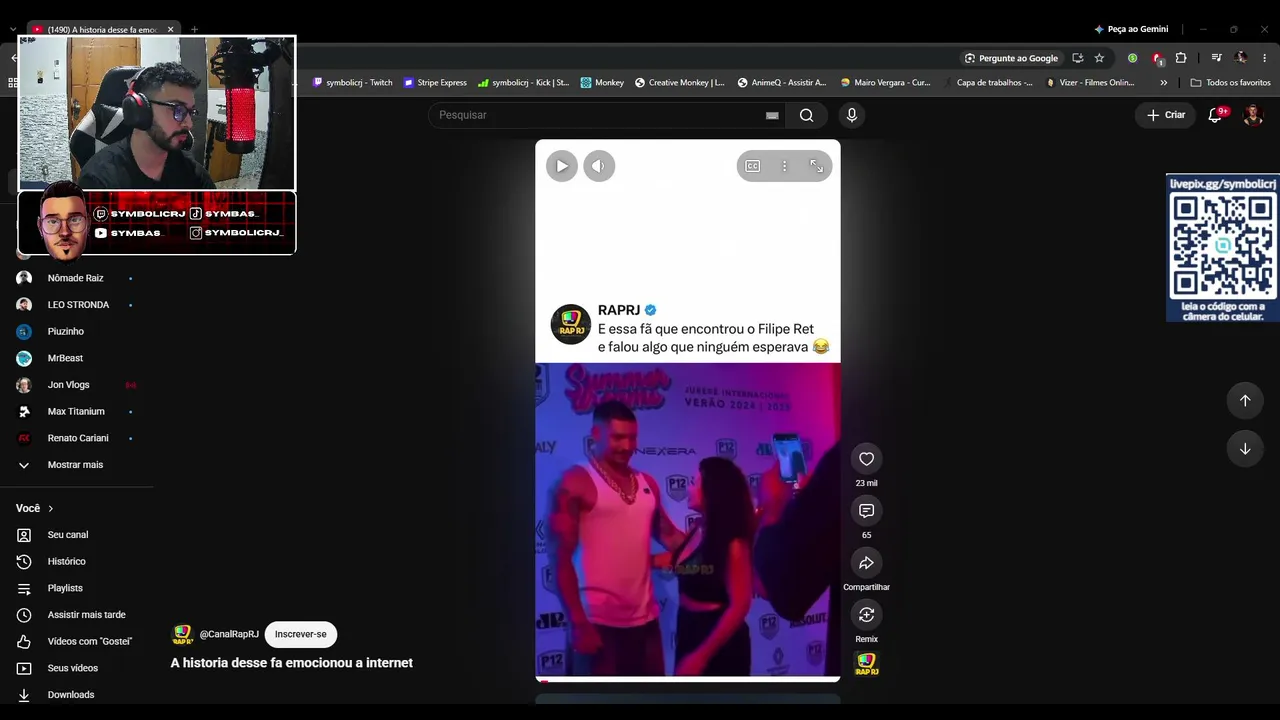Open the comments showing 65
The height and width of the screenshot is (720, 1280).
point(867,511)
